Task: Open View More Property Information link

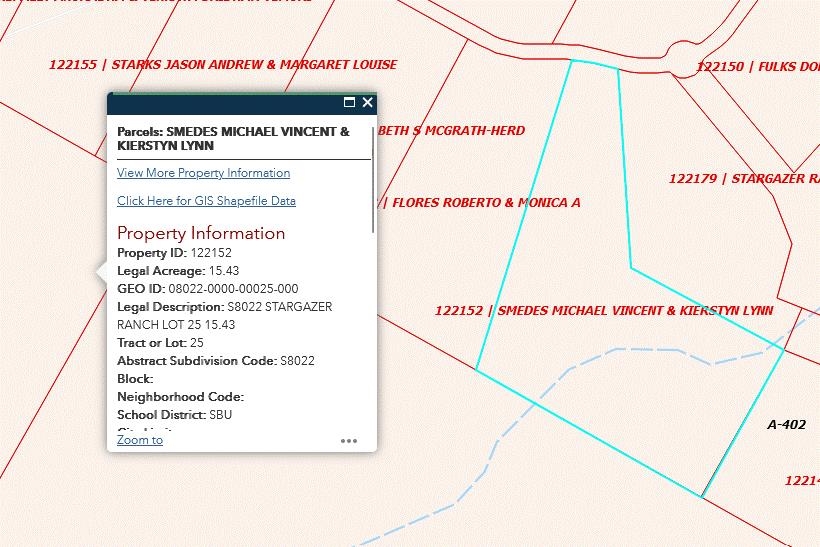Action: tap(203, 173)
